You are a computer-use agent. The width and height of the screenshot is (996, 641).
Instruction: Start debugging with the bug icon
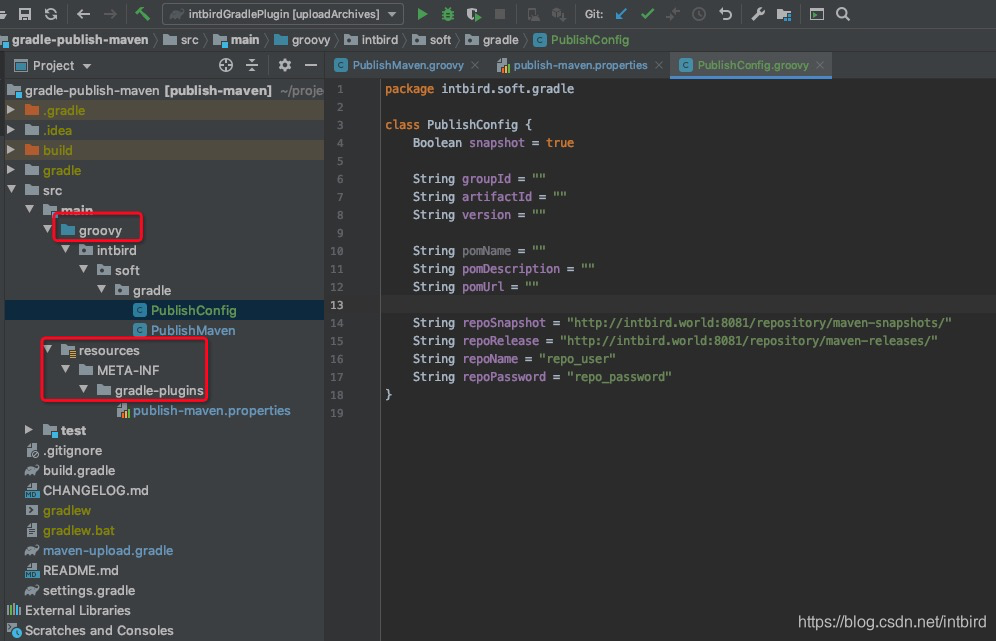point(448,14)
